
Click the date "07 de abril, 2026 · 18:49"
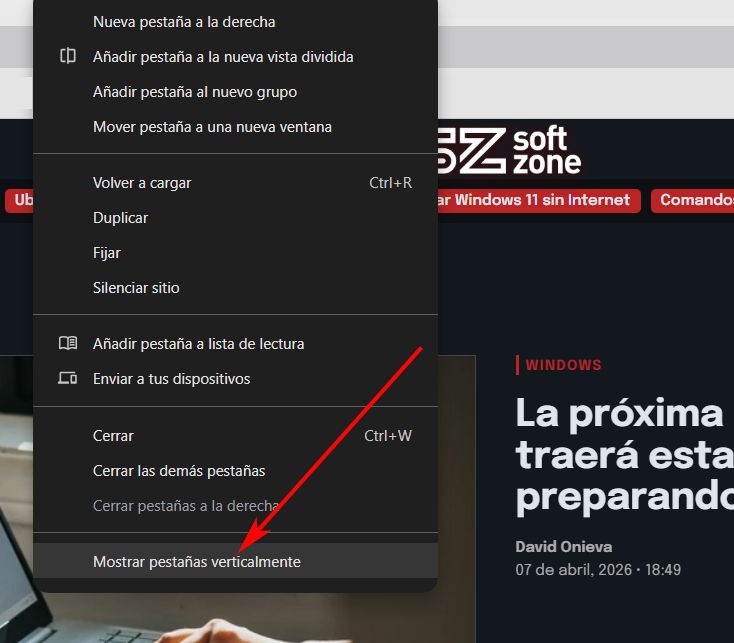598,570
